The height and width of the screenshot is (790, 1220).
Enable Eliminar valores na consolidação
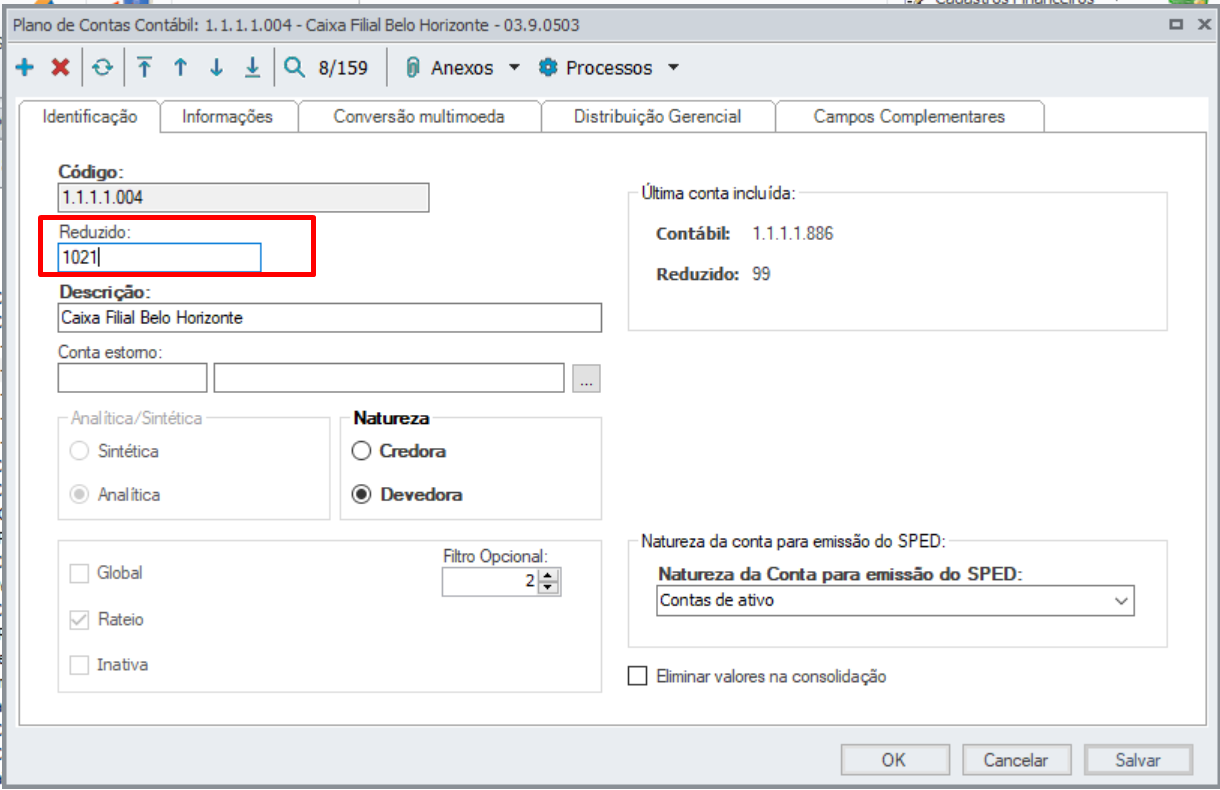click(637, 676)
